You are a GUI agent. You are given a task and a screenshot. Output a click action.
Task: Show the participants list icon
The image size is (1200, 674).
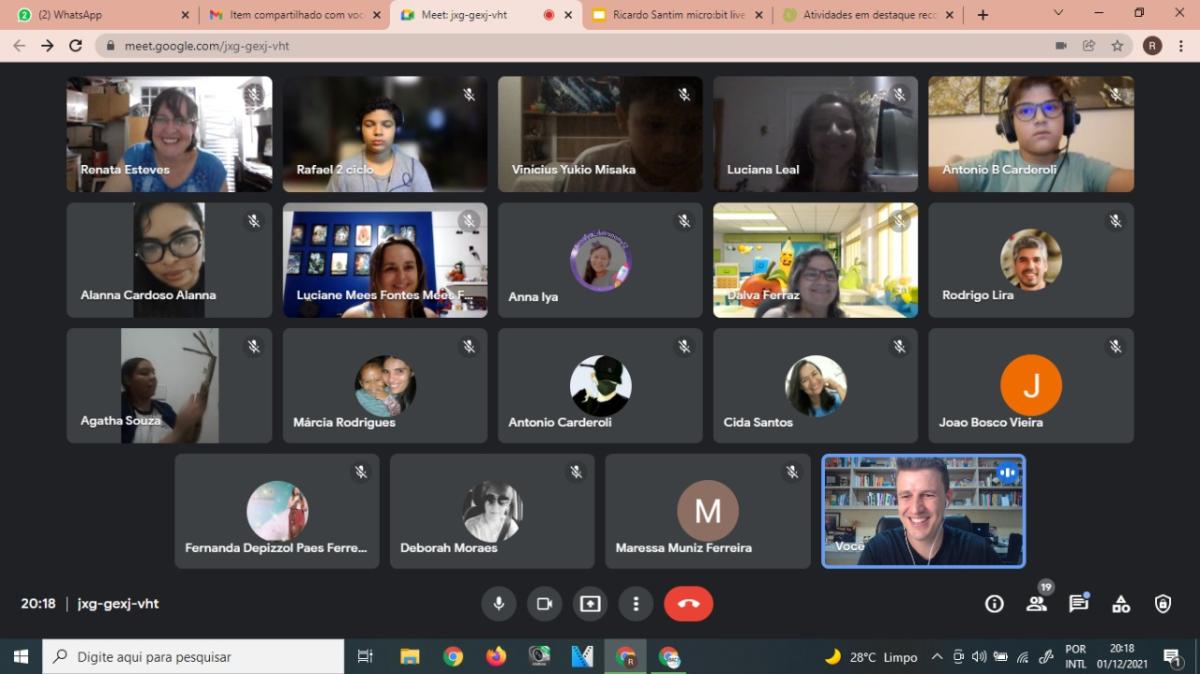coord(1036,604)
